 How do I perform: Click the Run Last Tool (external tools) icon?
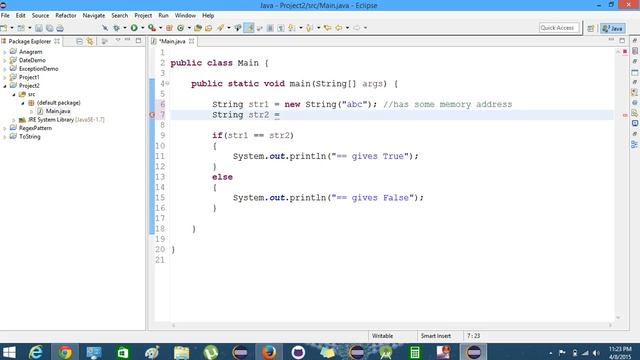[152, 28]
